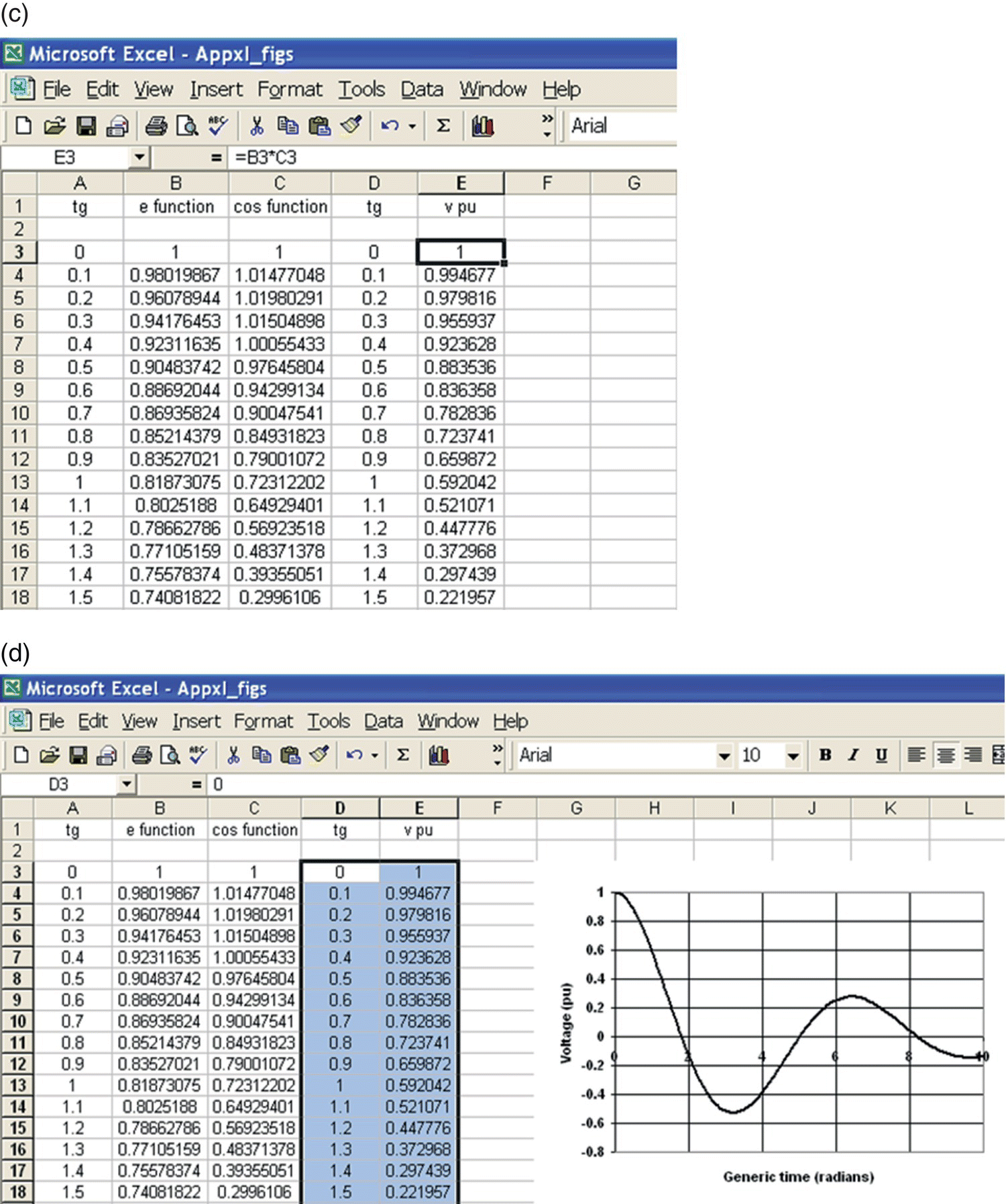The image size is (1006, 1204).
Task: Toggle Align Right button
Action: [x=973, y=755]
